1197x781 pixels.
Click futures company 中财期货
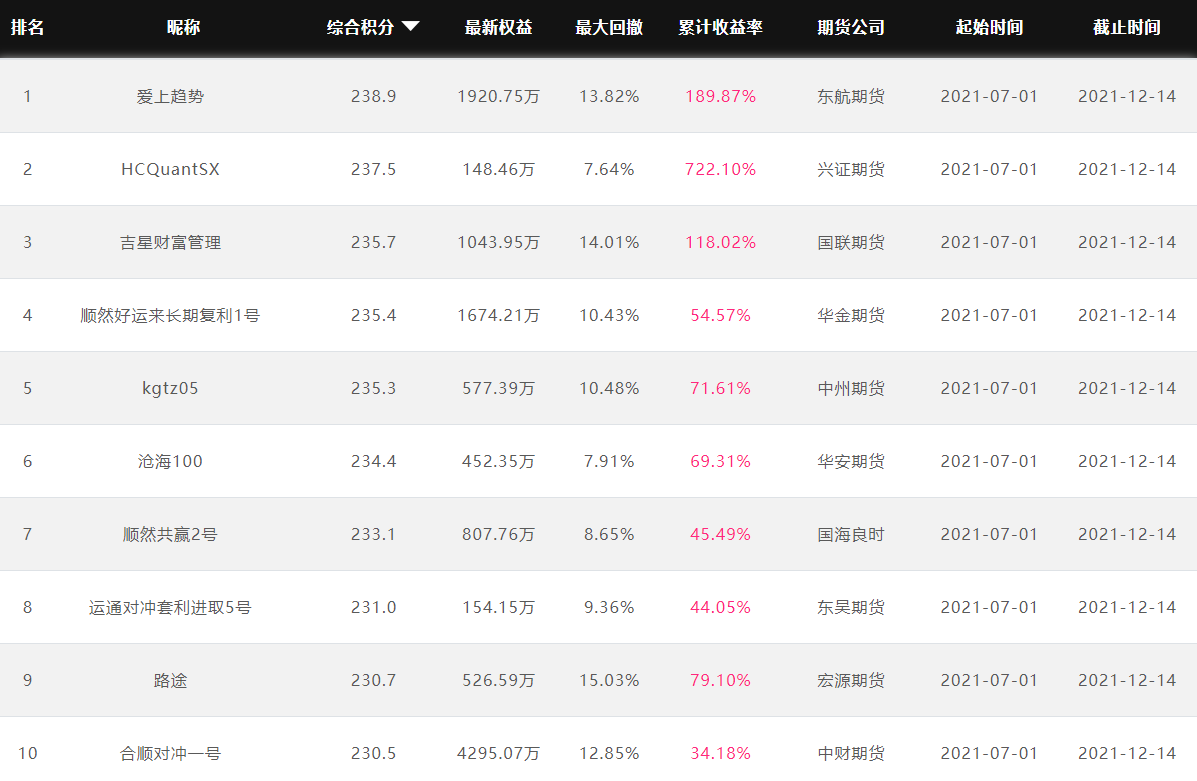[851, 754]
